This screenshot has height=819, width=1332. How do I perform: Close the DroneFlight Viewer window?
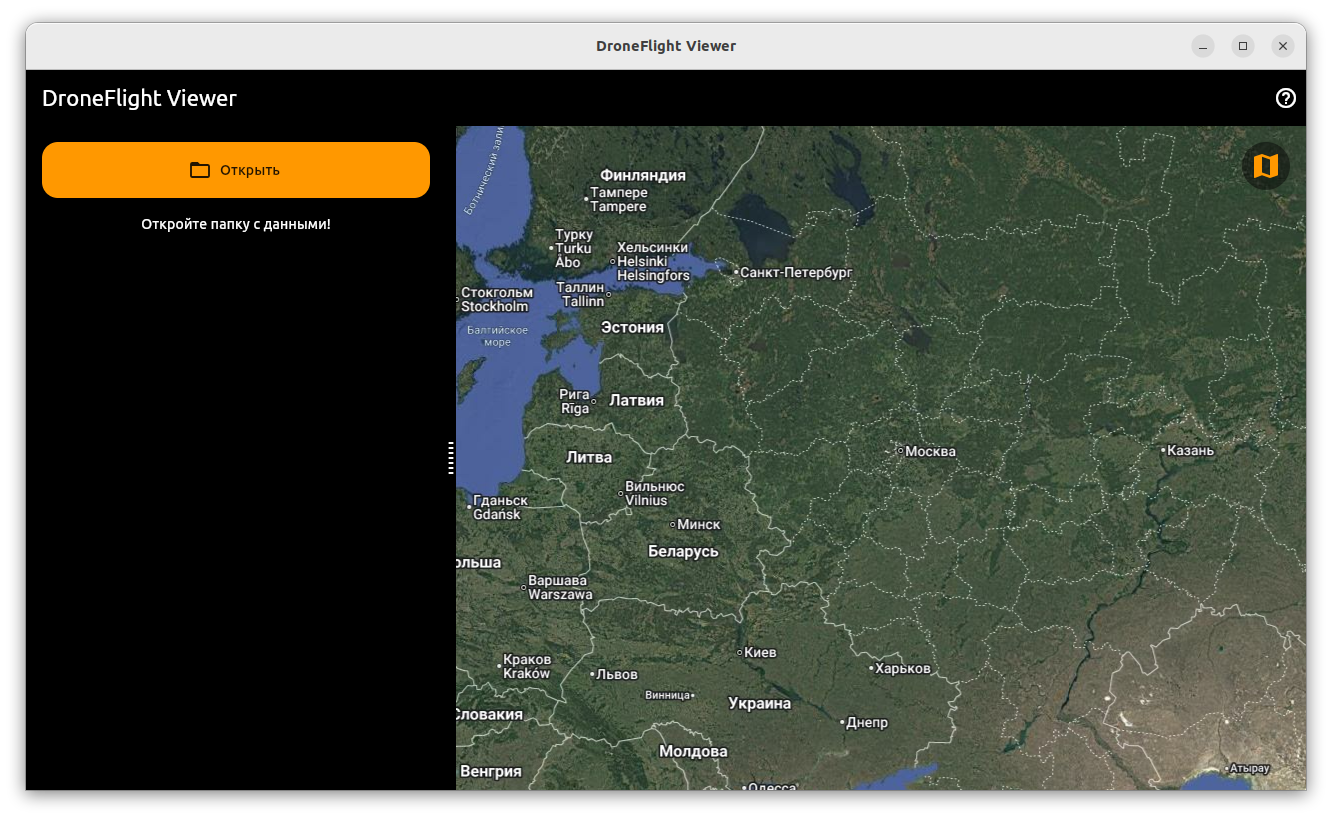click(x=1283, y=46)
